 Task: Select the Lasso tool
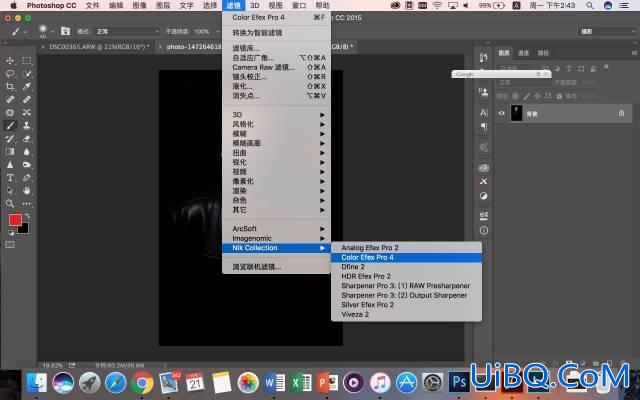(10, 73)
